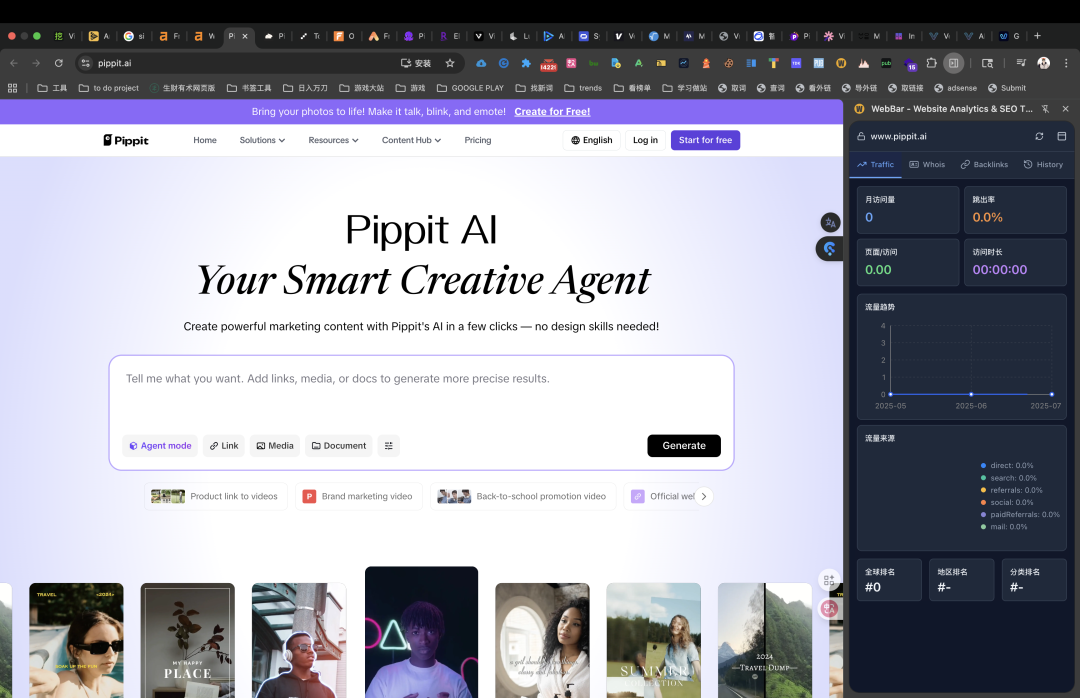This screenshot has width=1080, height=698.
Task: Click the Pippit logo in the header
Action: click(126, 141)
